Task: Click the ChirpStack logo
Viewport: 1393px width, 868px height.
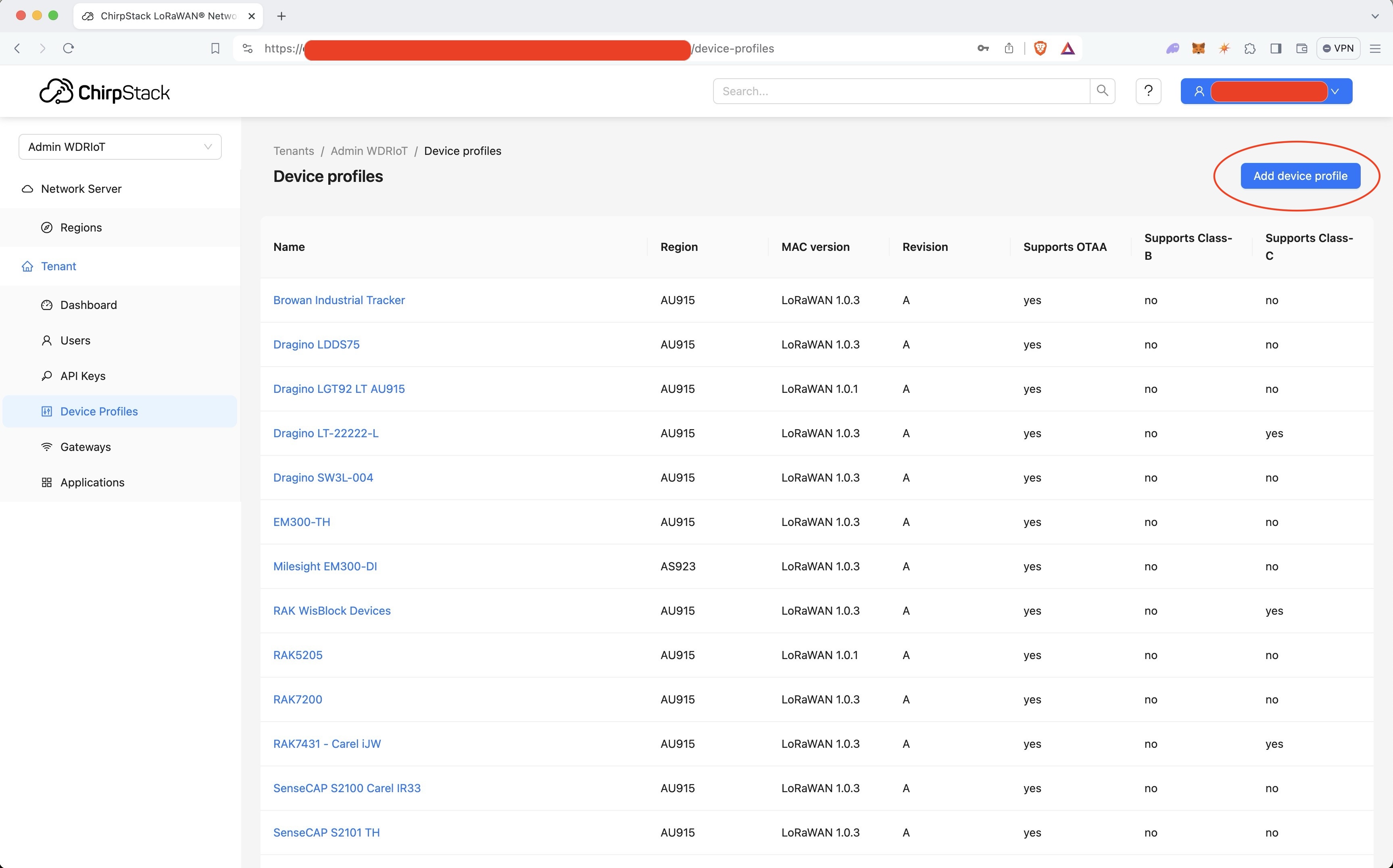Action: pyautogui.click(x=104, y=92)
